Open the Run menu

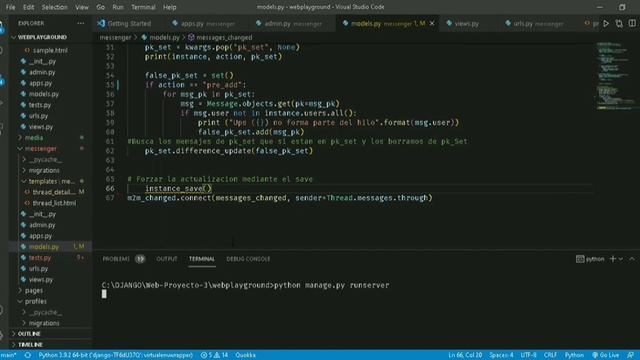pos(118,7)
